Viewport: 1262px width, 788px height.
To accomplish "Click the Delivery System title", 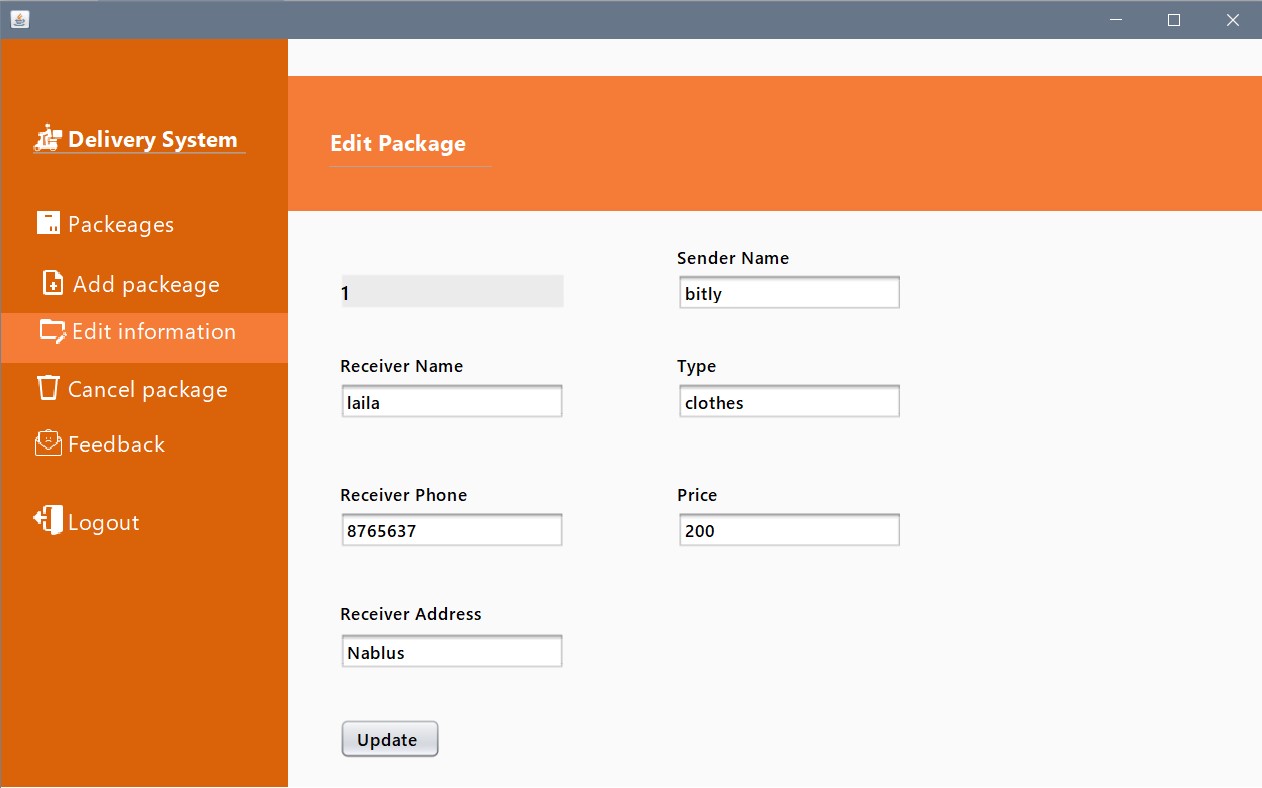I will pos(152,140).
